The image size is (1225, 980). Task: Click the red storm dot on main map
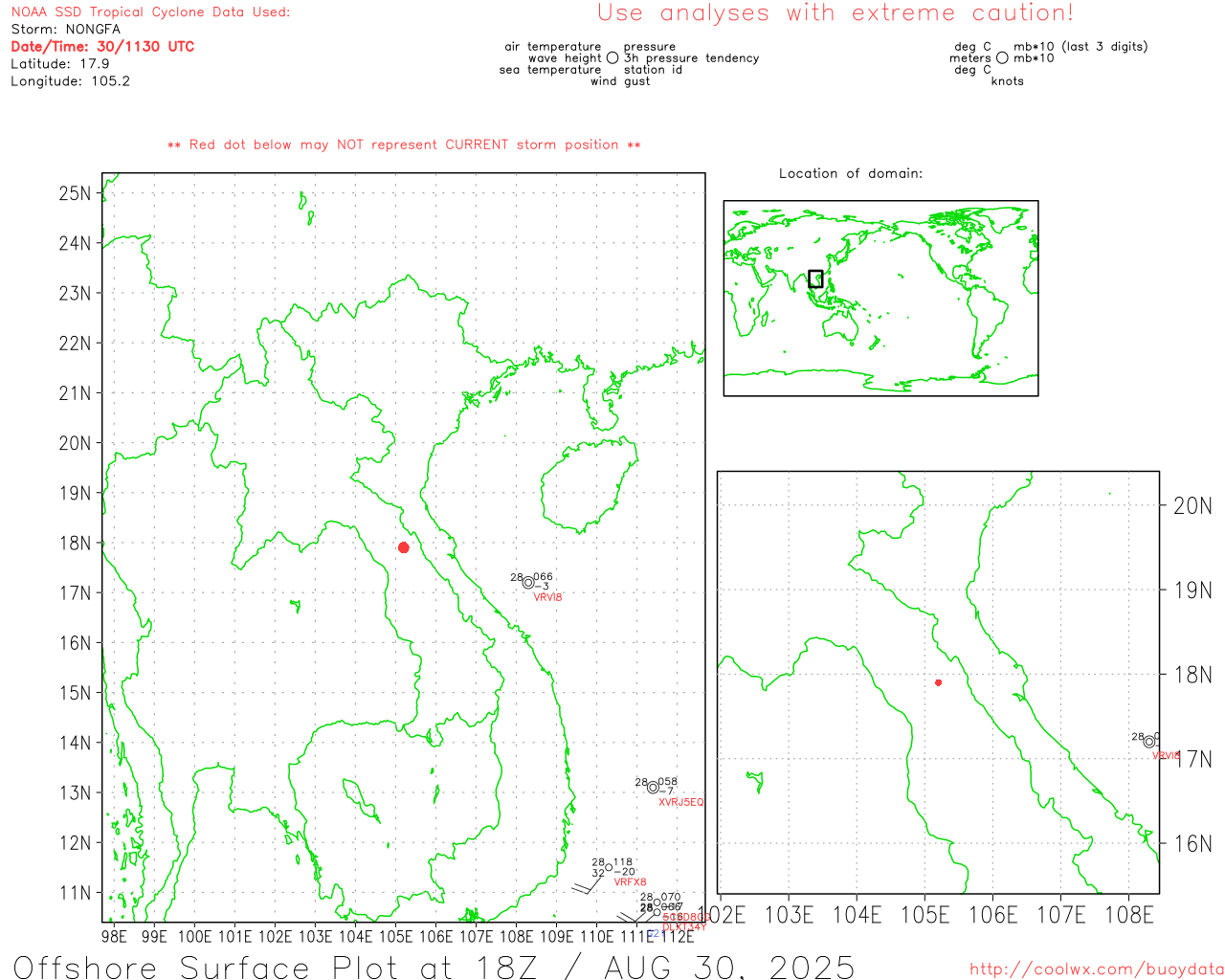(404, 547)
